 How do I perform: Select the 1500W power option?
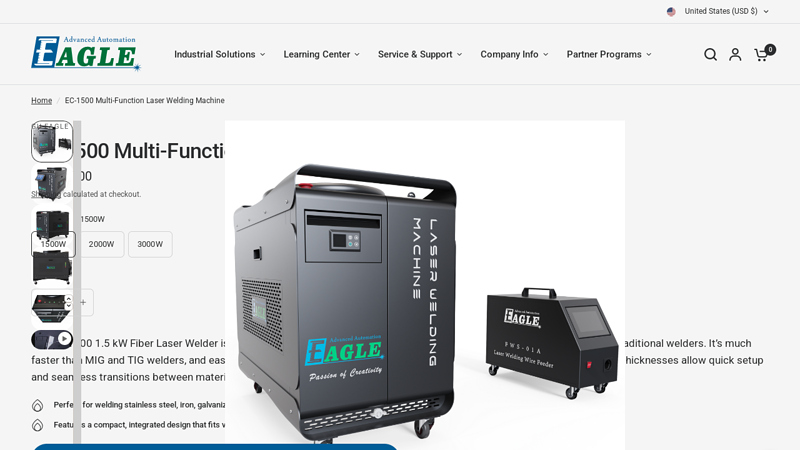pyautogui.click(x=53, y=245)
